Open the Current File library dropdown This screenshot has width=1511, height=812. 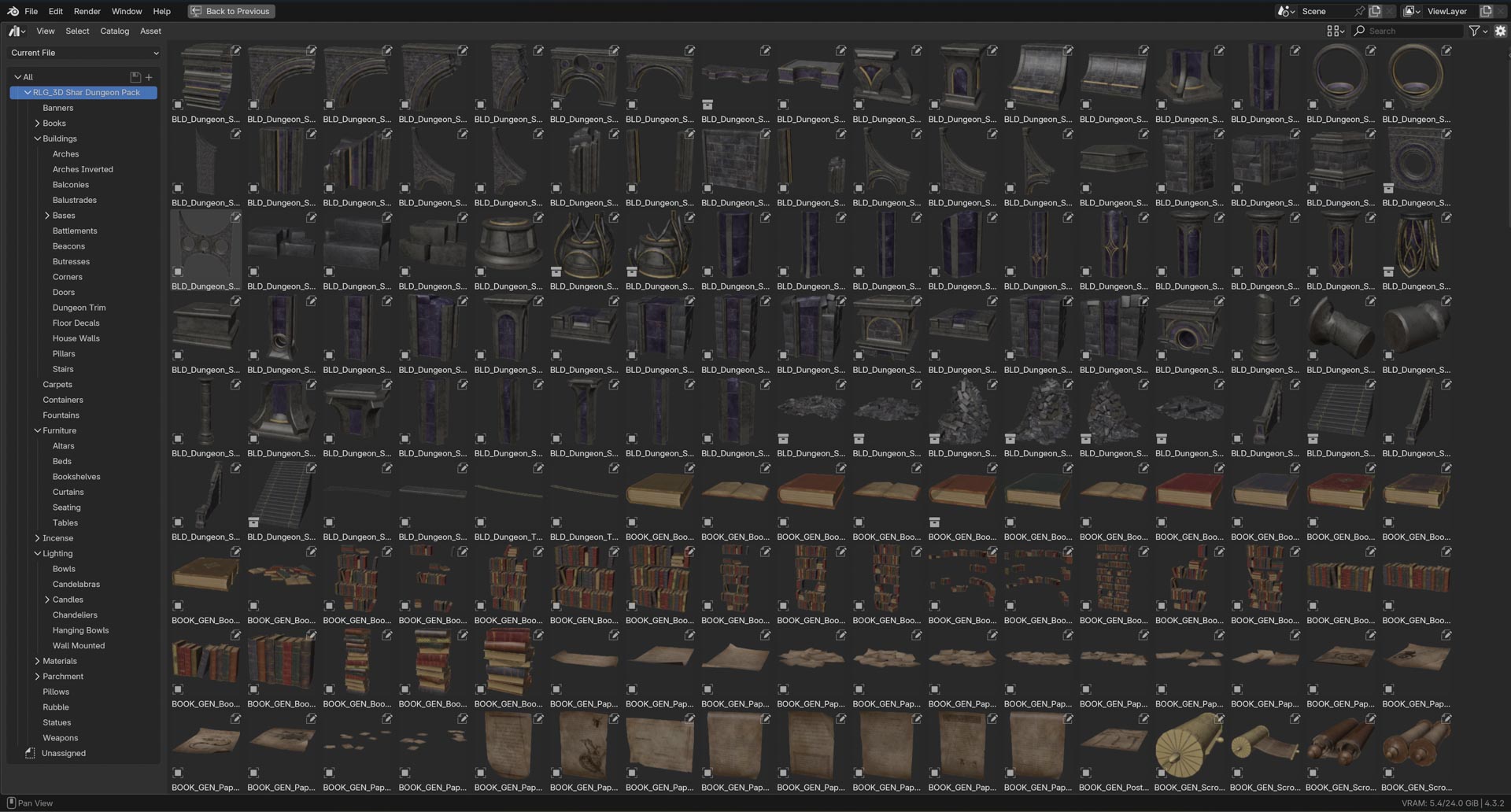click(84, 53)
